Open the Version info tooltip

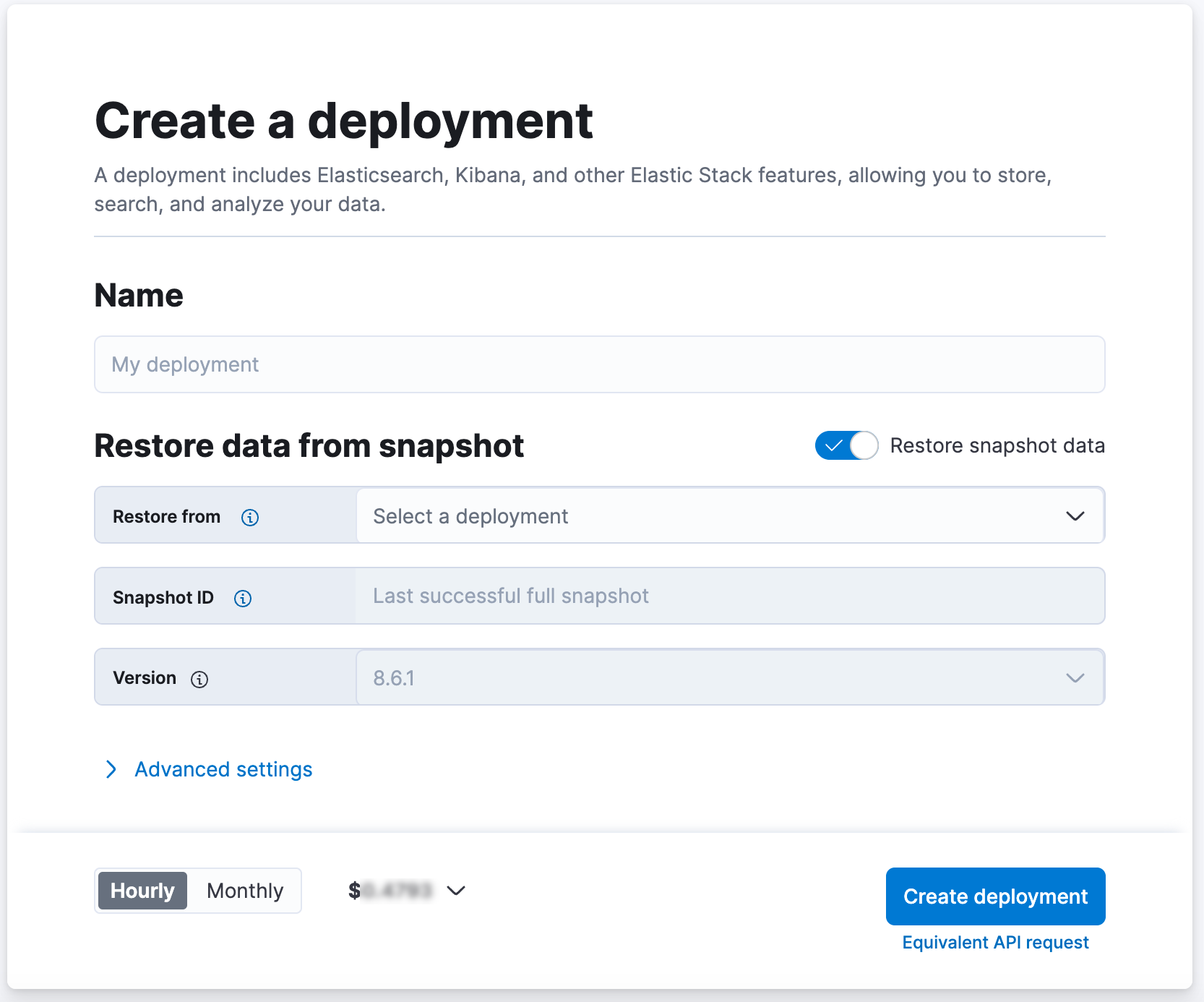coord(199,679)
